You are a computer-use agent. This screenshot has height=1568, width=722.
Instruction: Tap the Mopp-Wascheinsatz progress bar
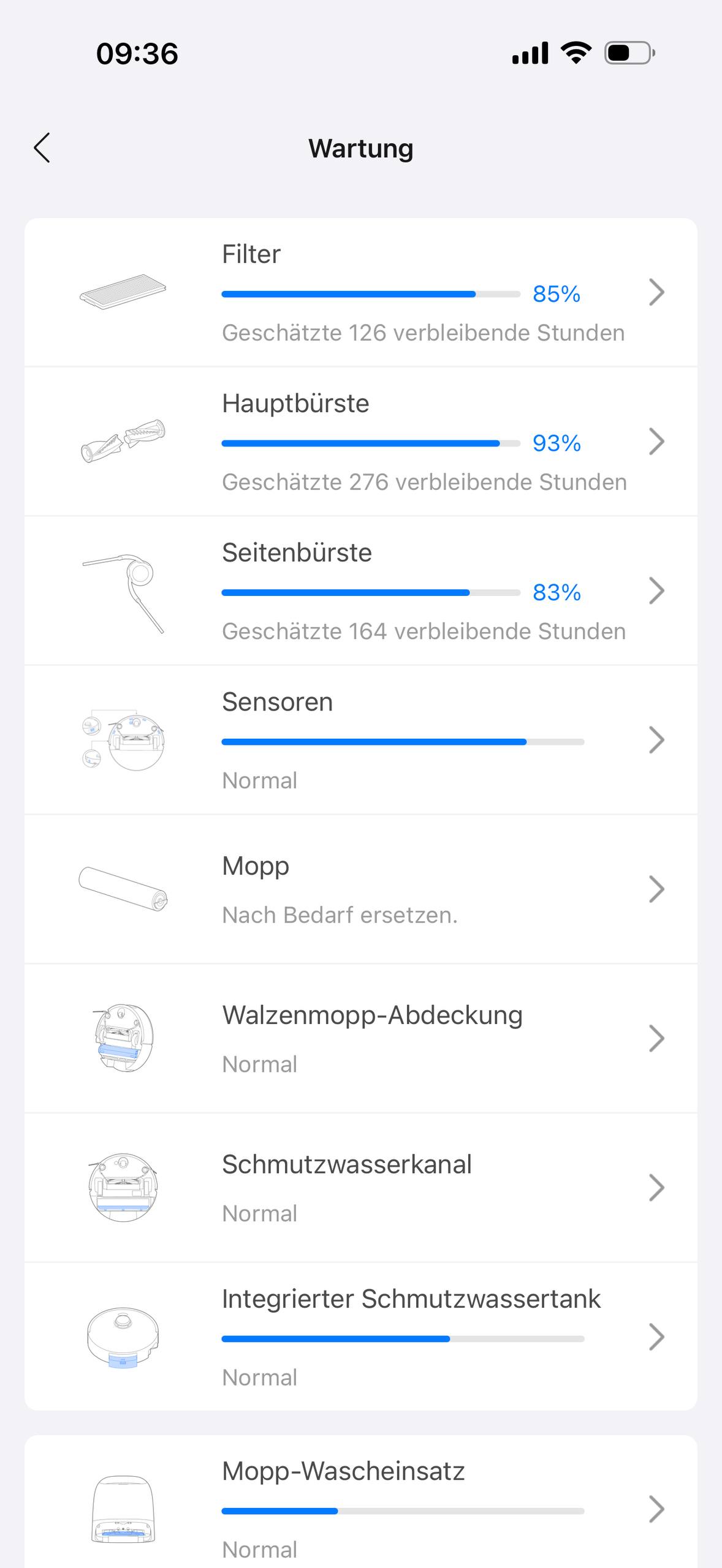pos(403,1511)
